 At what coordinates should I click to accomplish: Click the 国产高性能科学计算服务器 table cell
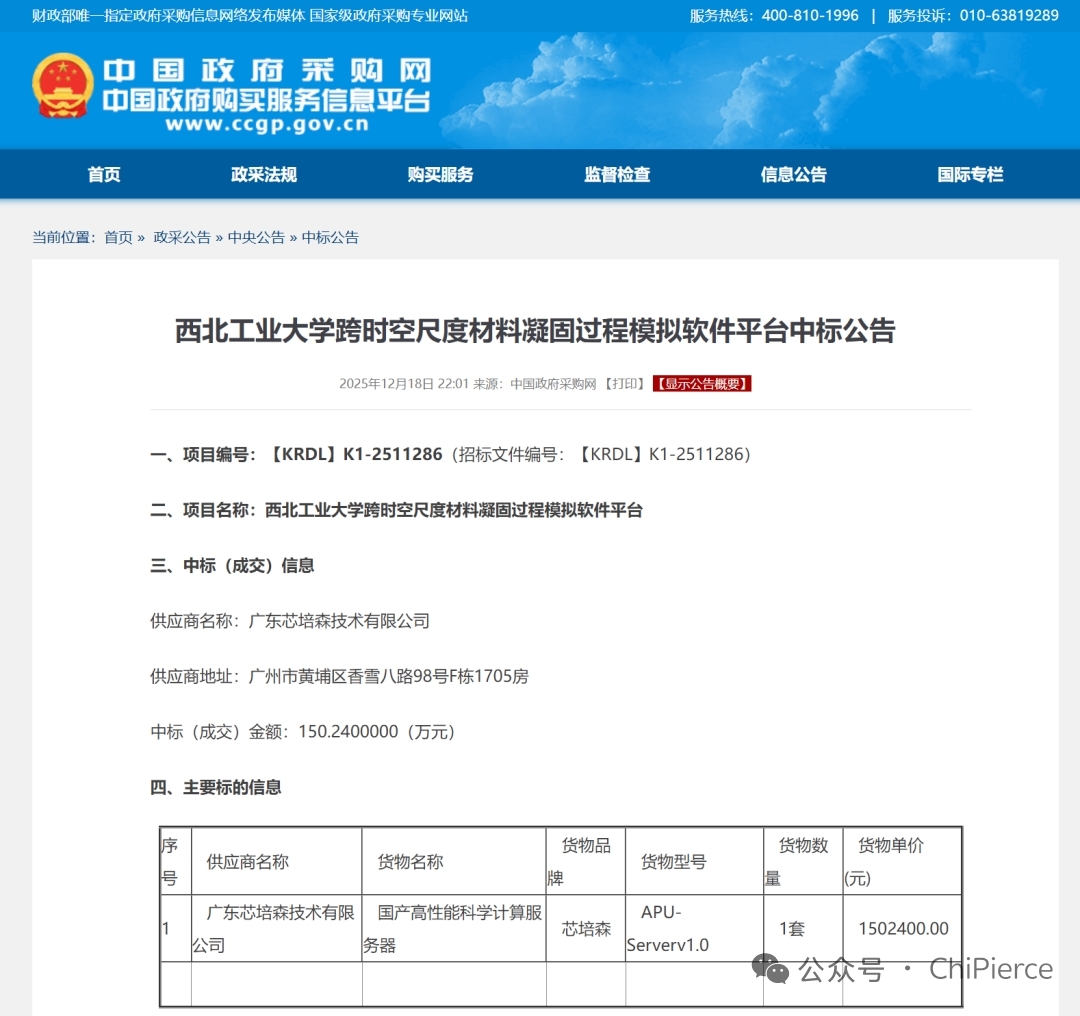pyautogui.click(x=454, y=929)
